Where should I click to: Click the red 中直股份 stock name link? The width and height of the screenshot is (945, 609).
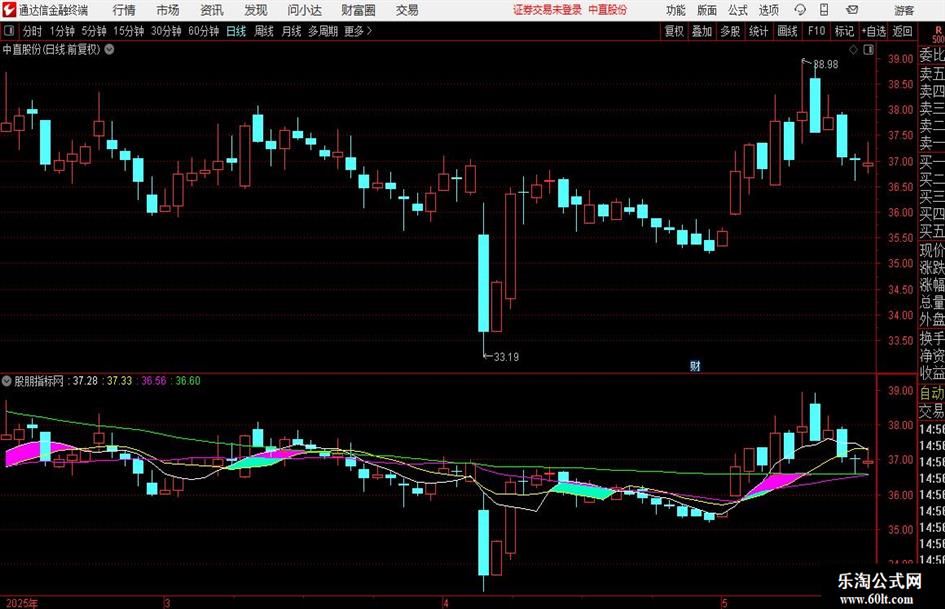[x=608, y=10]
